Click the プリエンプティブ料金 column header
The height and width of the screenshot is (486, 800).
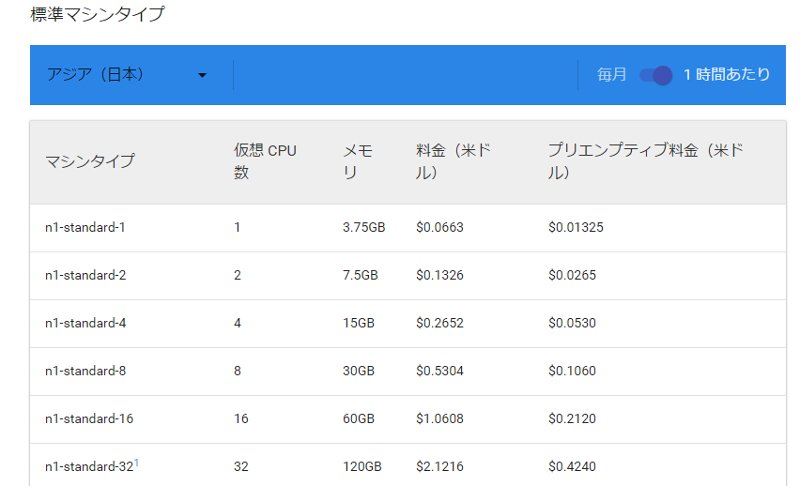click(646, 161)
